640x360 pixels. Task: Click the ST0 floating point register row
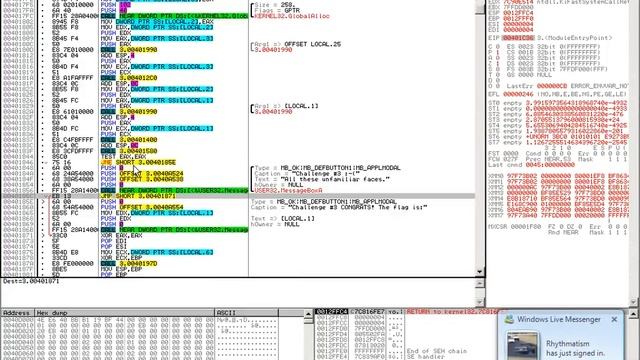[x=558, y=103]
